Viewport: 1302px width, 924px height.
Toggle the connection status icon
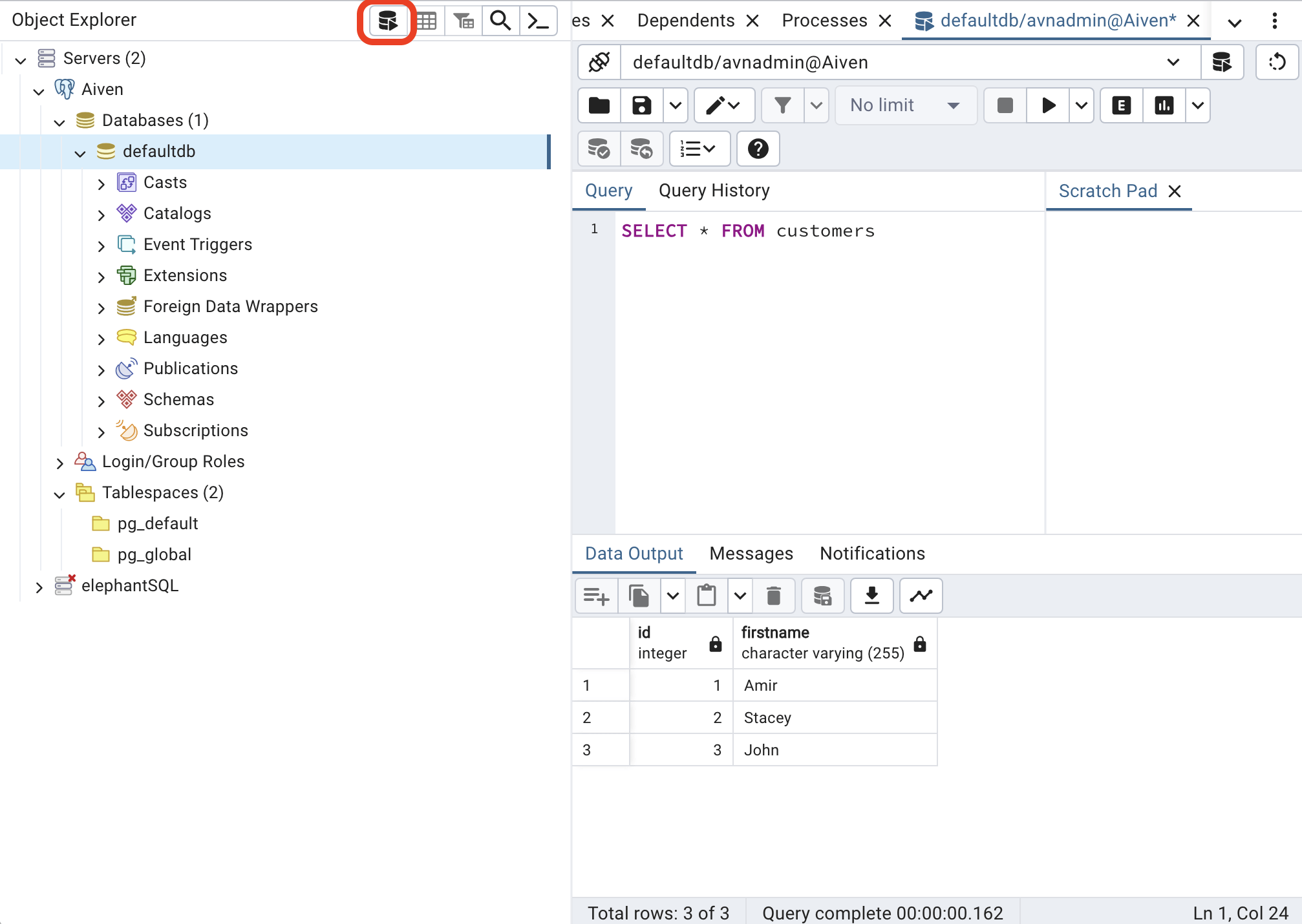coord(599,63)
